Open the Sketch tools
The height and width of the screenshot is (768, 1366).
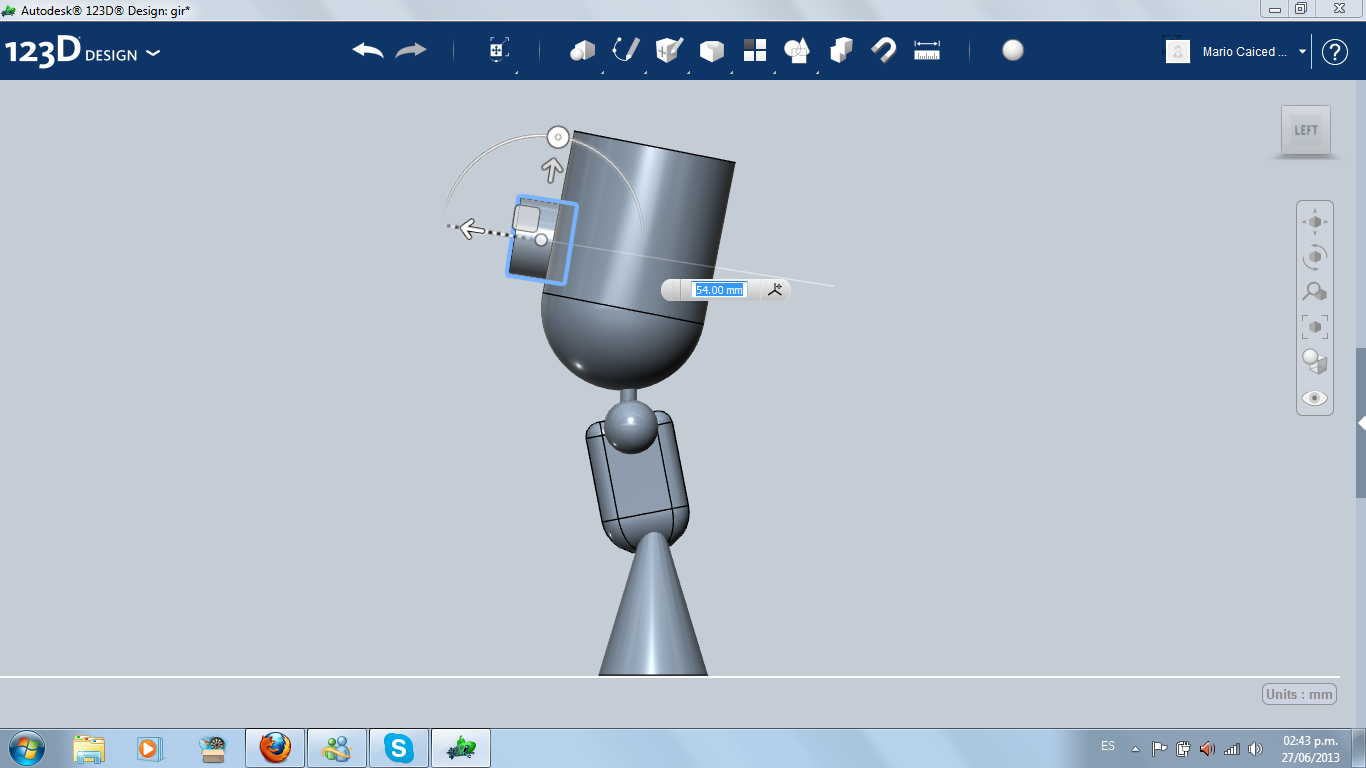pyautogui.click(x=626, y=50)
